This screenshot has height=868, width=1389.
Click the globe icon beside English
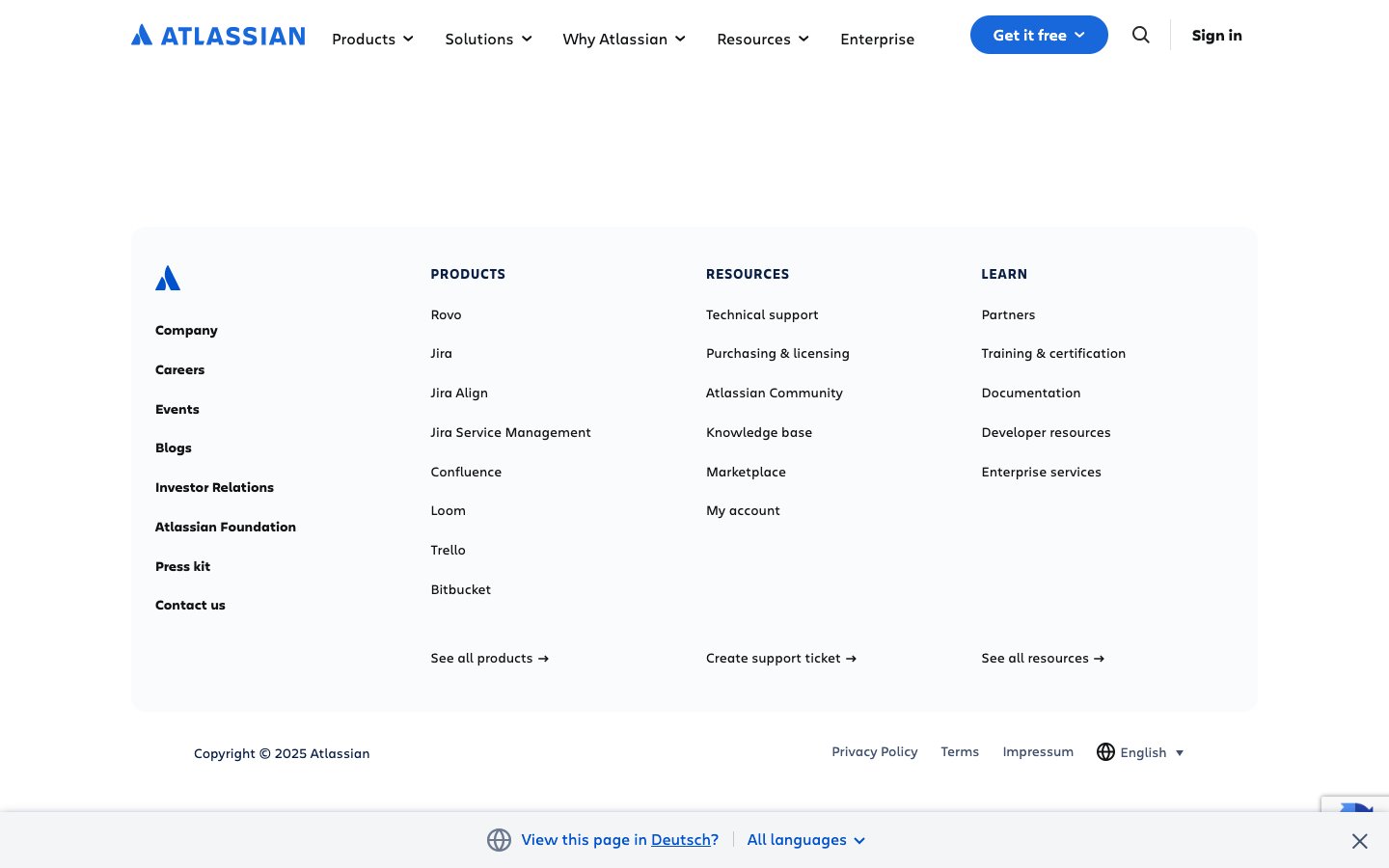1105,752
